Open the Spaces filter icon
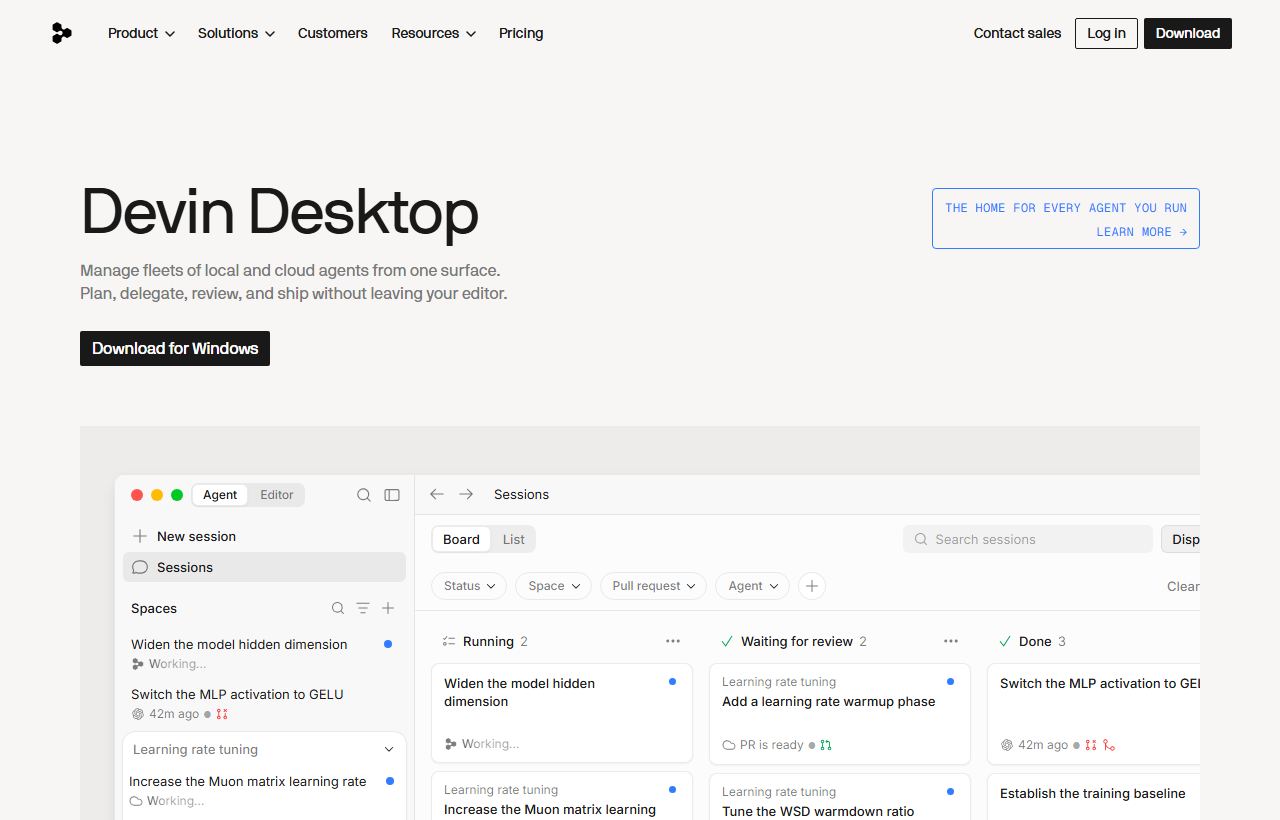The width and height of the screenshot is (1280, 820). coord(363,608)
